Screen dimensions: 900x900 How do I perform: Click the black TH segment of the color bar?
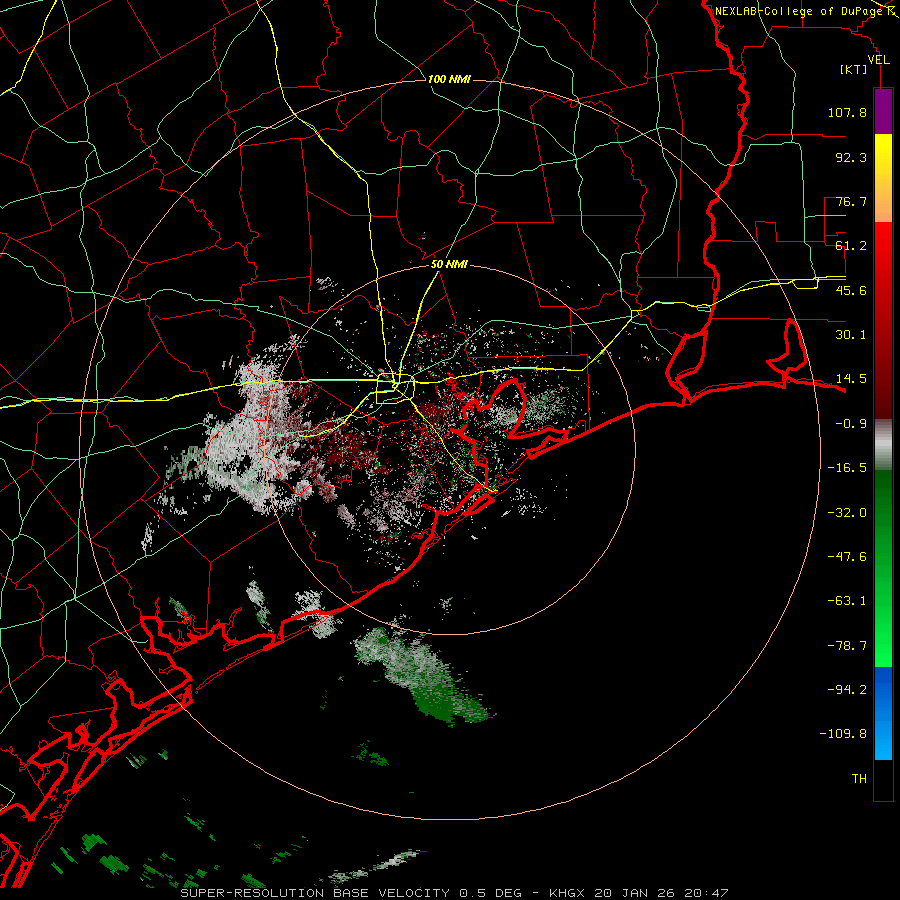tap(883, 780)
